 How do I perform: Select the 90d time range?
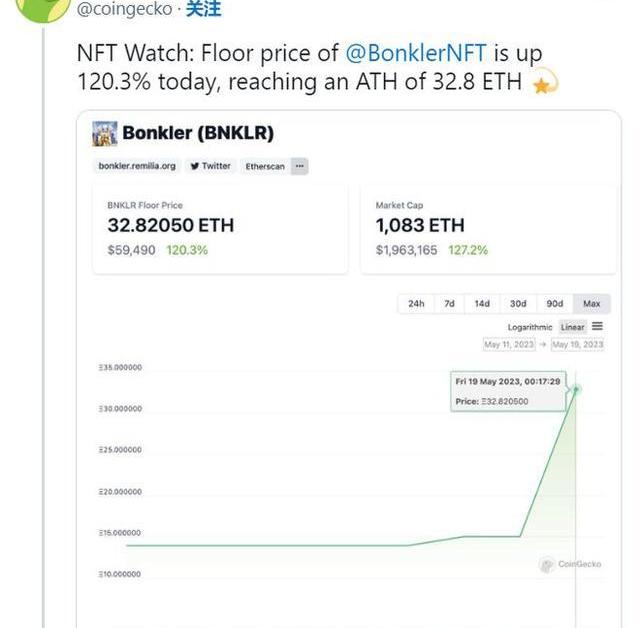(554, 303)
